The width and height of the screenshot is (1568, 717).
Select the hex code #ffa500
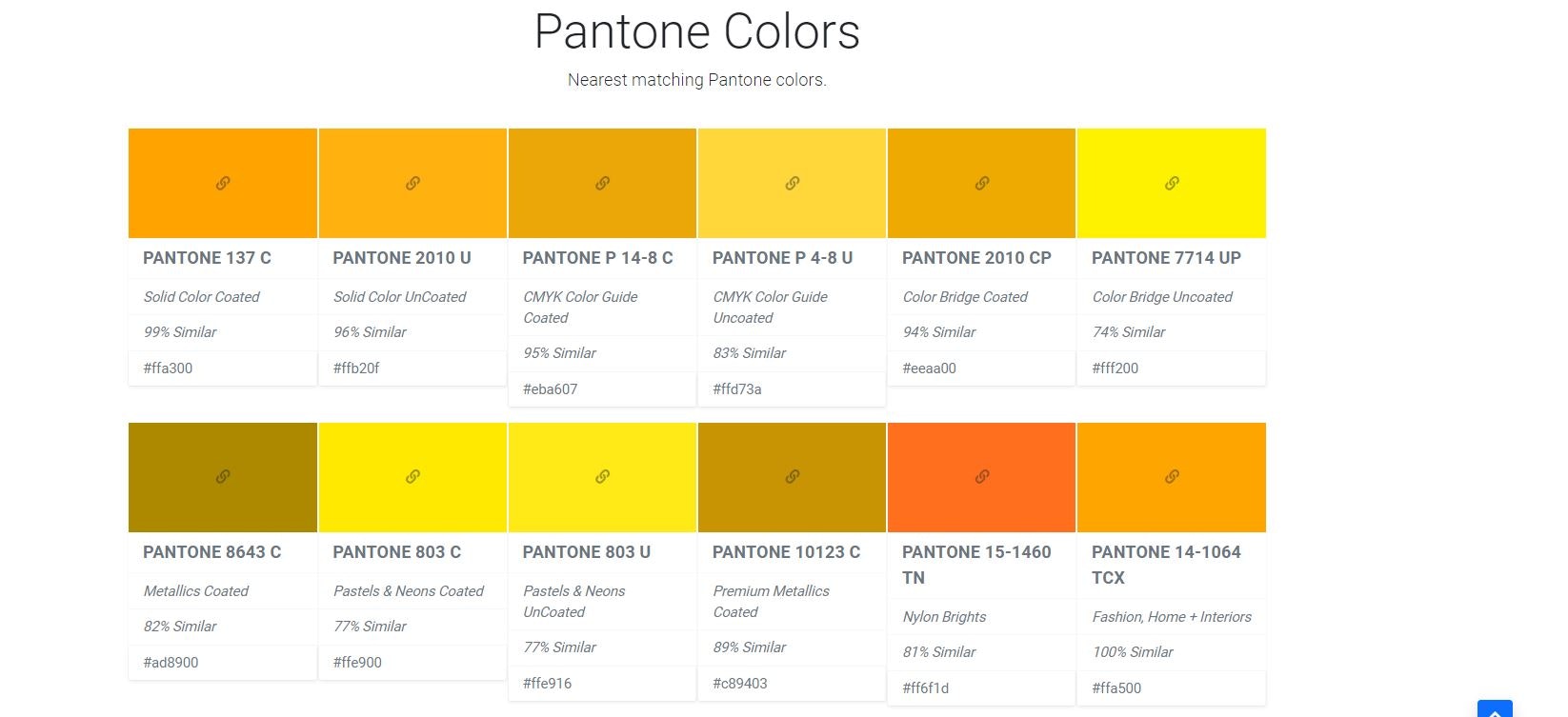(1116, 687)
